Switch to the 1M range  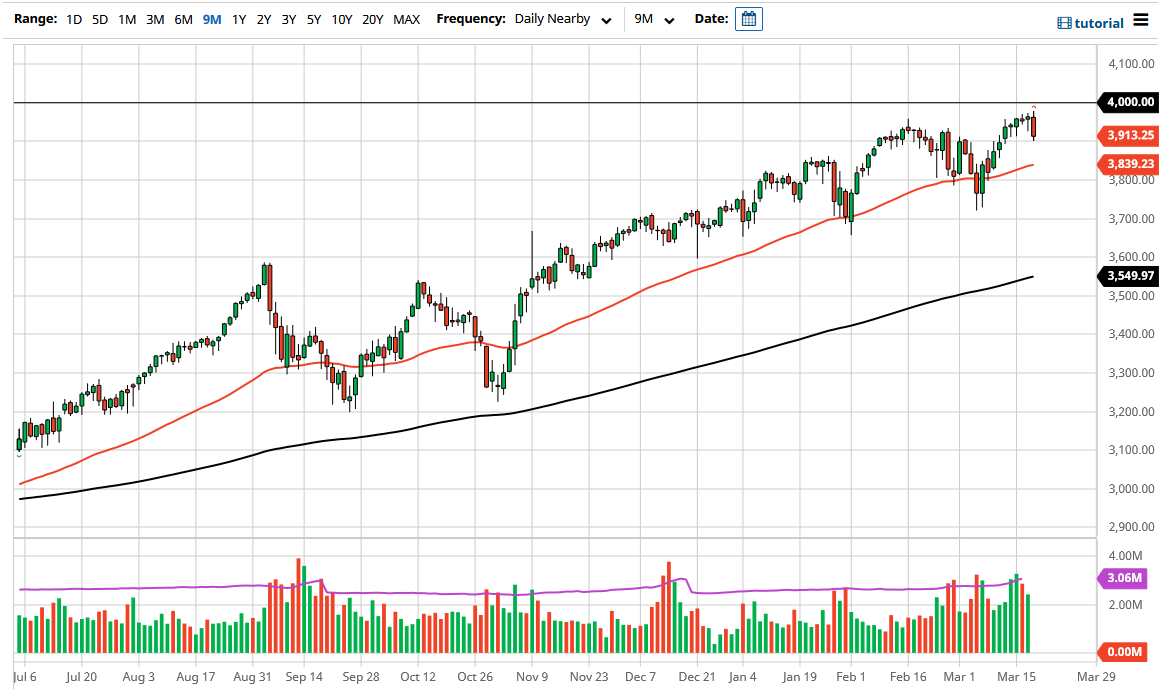pos(128,18)
